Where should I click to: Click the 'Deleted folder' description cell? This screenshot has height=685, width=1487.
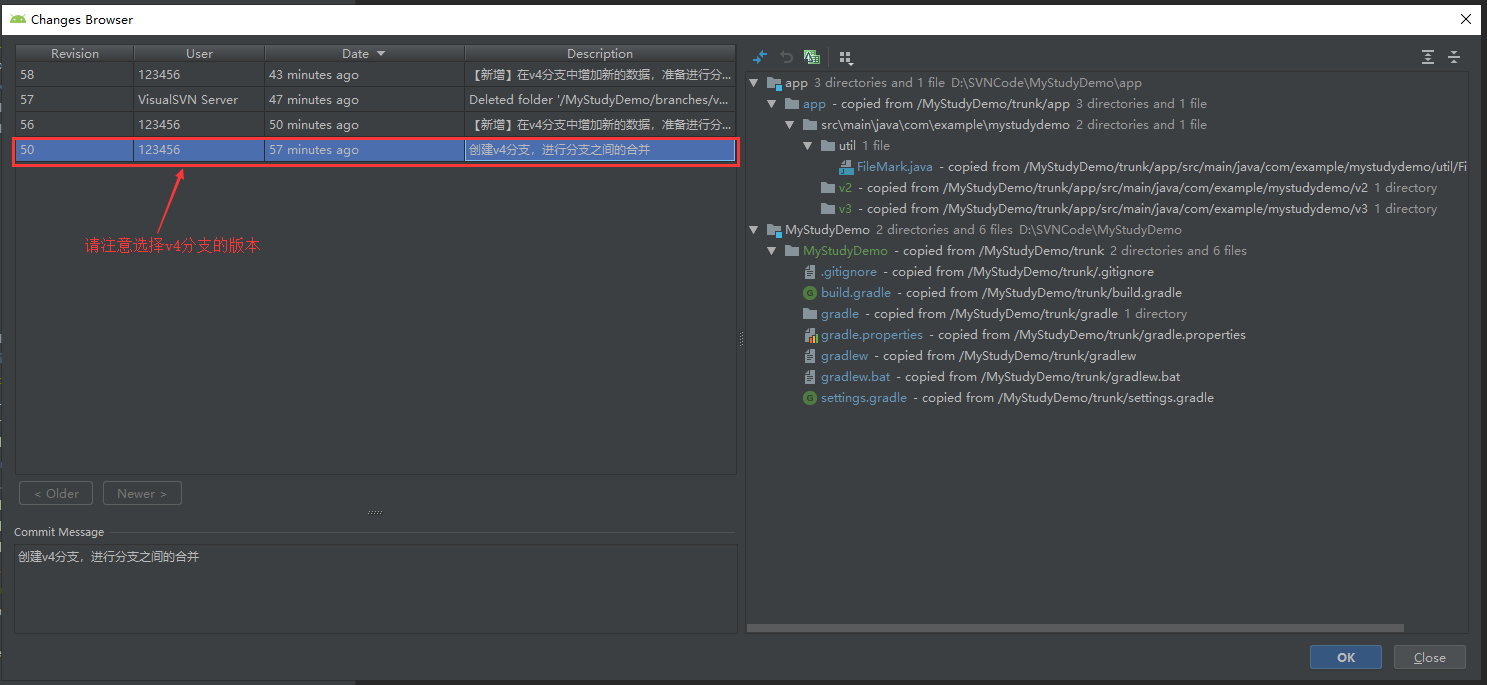click(x=600, y=100)
